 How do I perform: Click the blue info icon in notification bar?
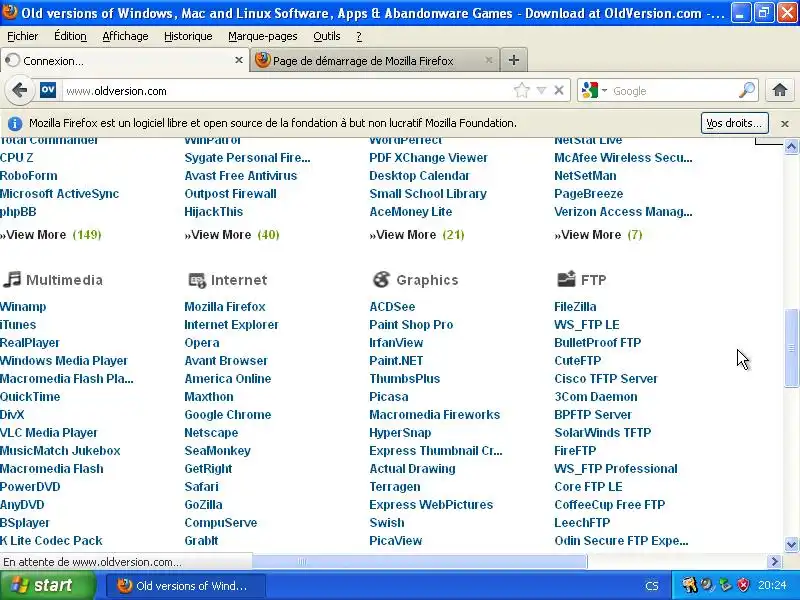tap(15, 123)
